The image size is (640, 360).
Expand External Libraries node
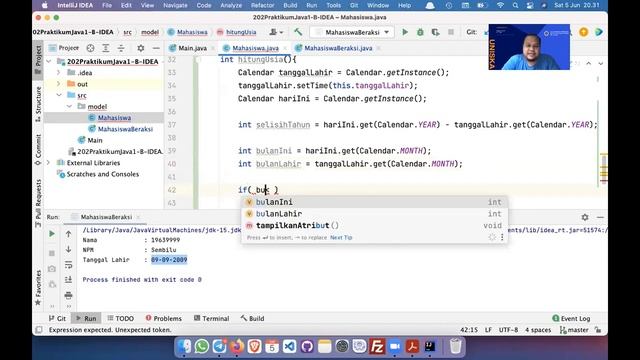click(x=49, y=162)
